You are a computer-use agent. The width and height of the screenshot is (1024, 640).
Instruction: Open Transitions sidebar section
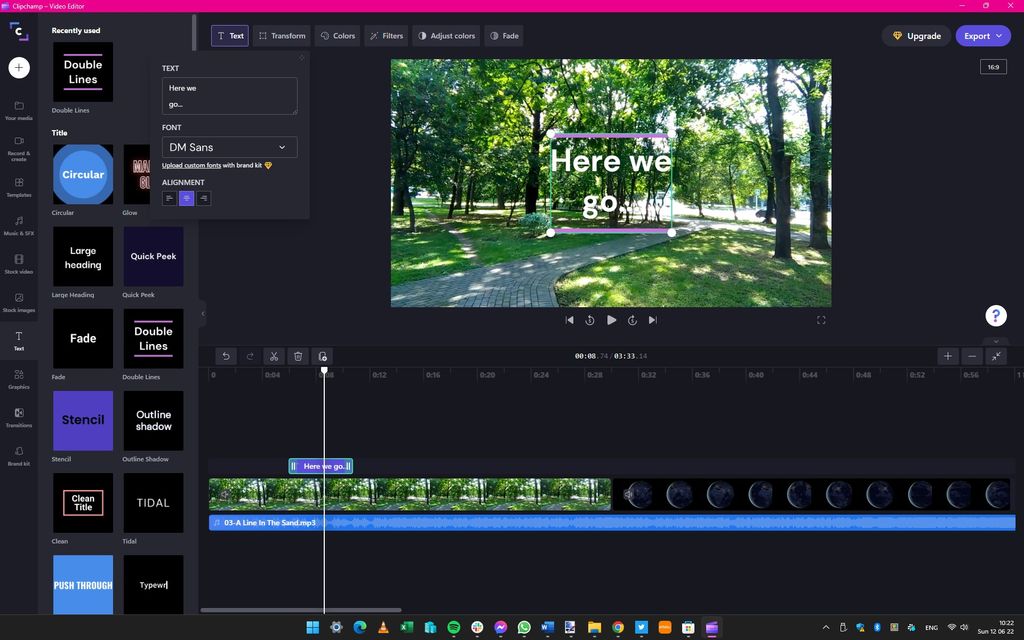19,417
